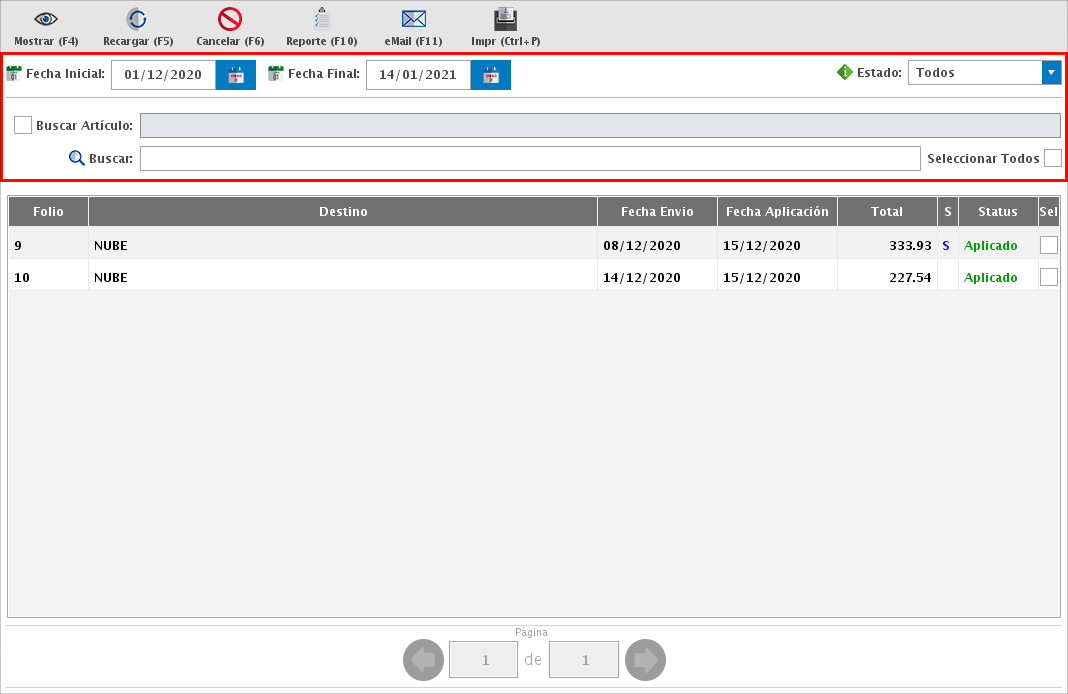
Task: Send via the eMail envelope icon
Action: (413, 19)
